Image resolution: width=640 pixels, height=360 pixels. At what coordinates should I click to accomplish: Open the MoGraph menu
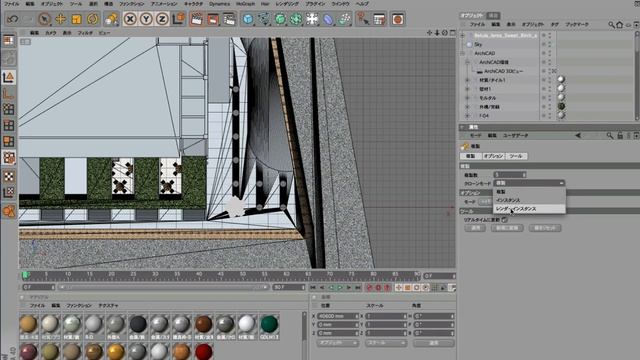(x=245, y=4)
